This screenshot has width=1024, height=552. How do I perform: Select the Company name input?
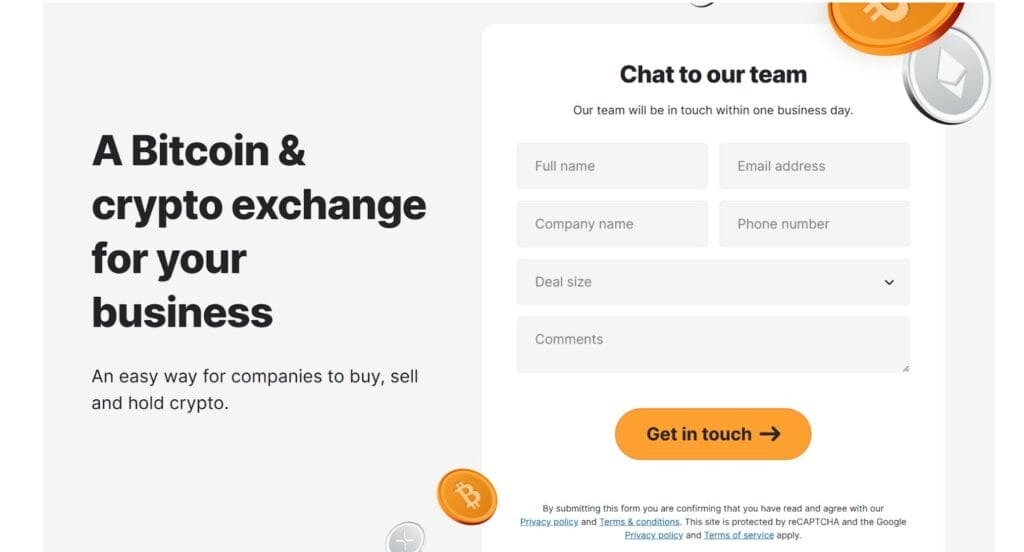612,224
